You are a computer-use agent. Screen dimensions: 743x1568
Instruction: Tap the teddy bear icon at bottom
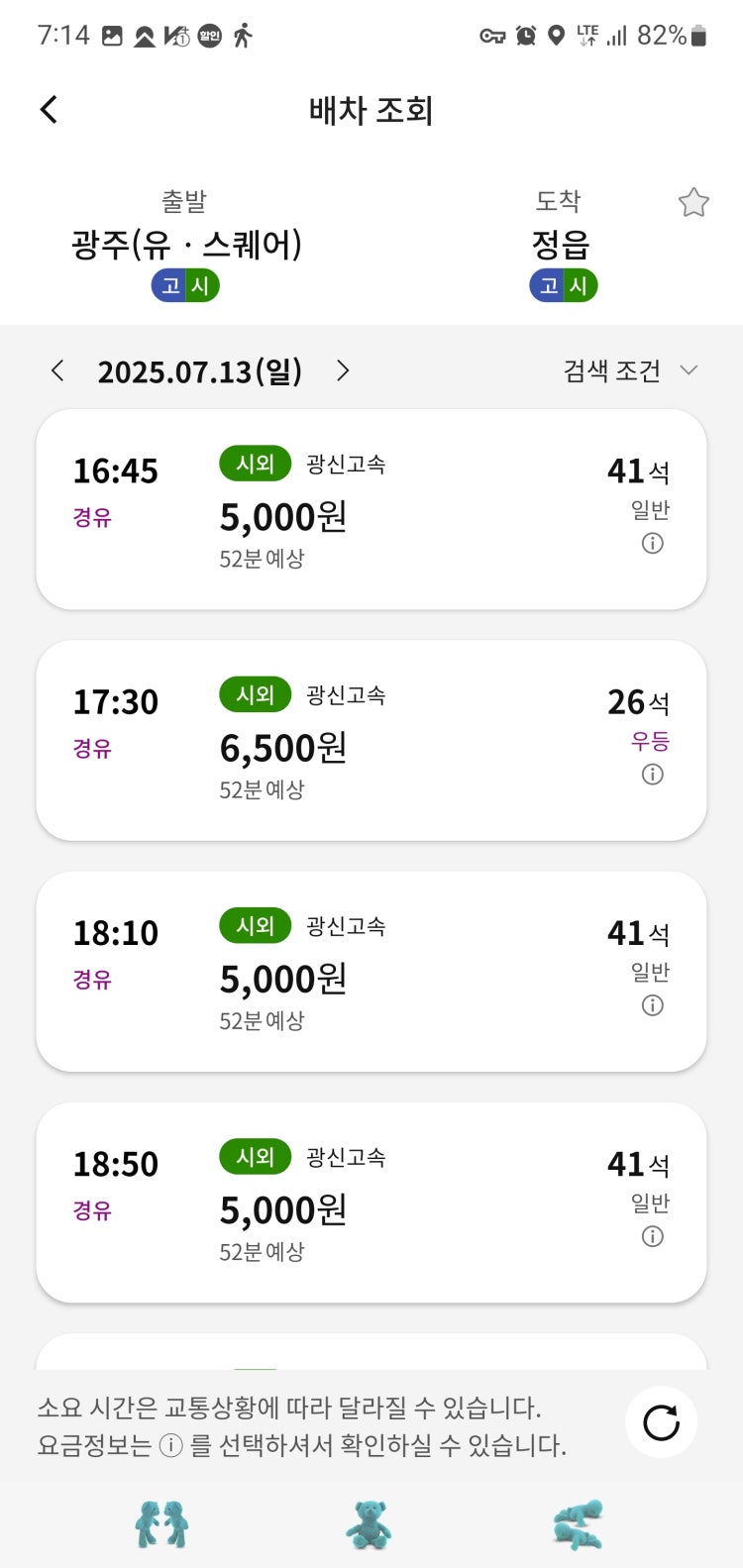click(x=369, y=1524)
